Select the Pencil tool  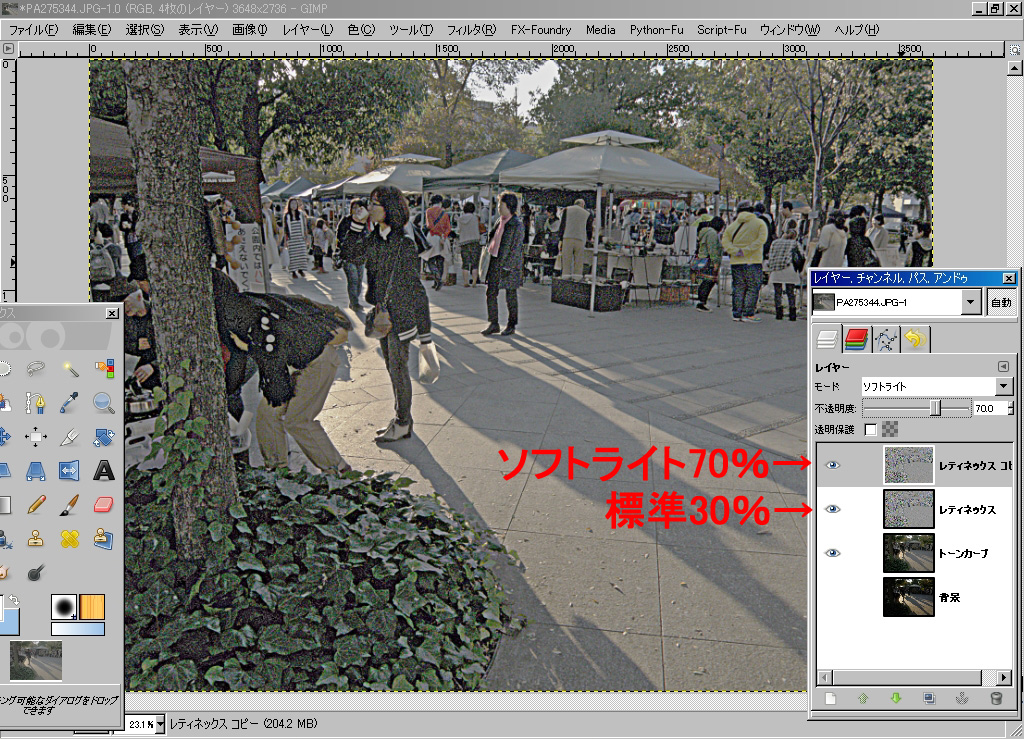(x=36, y=505)
